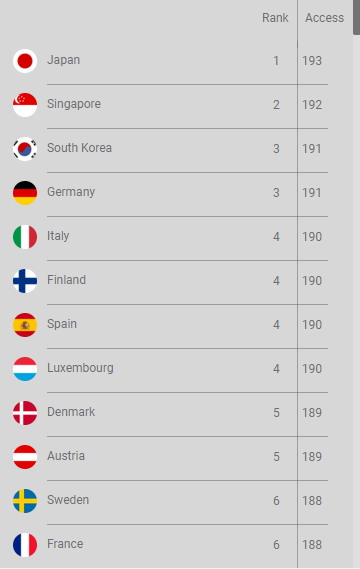Open the Luxembourg country name link
The image size is (360, 569).
pos(80,368)
